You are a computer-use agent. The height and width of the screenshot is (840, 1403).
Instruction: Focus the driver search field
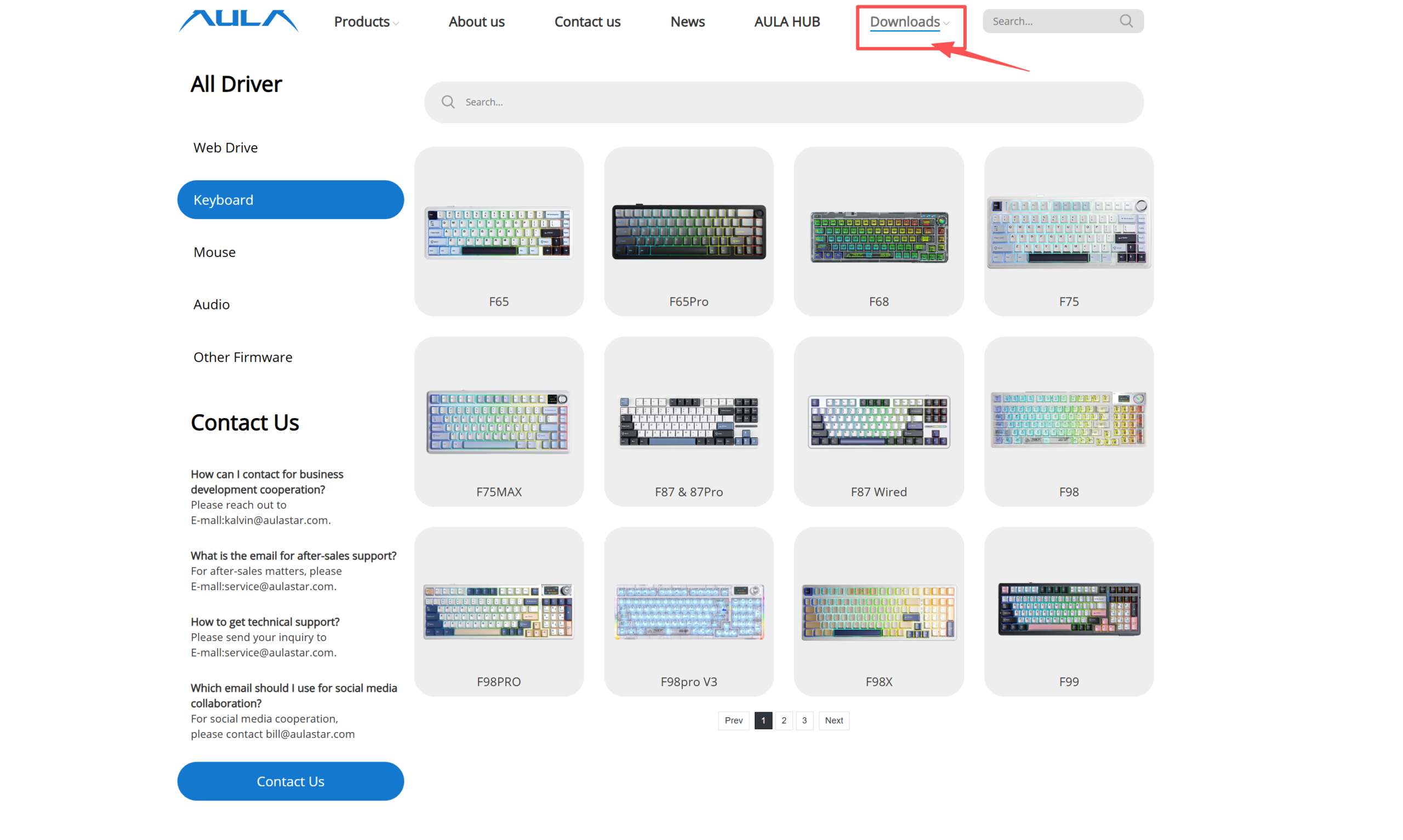click(784, 102)
